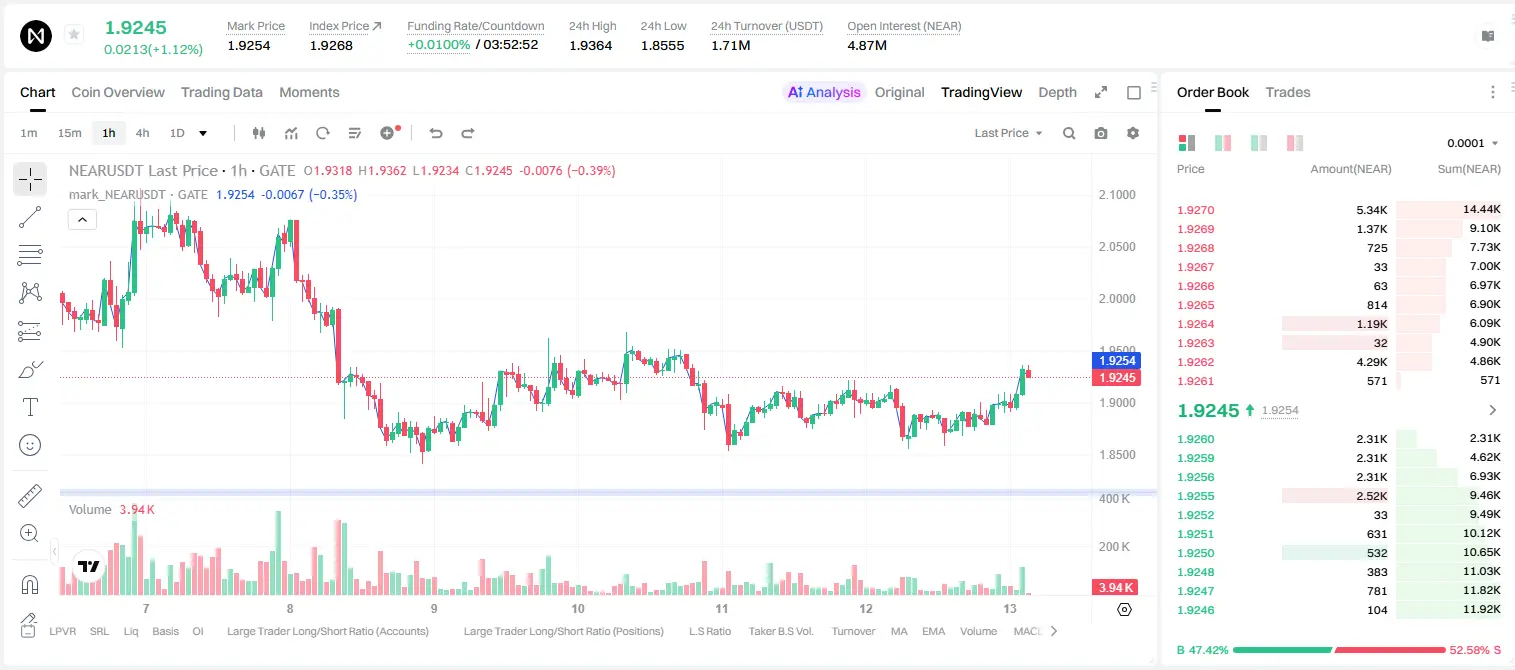Switch chart to Depth view

coord(1057,92)
